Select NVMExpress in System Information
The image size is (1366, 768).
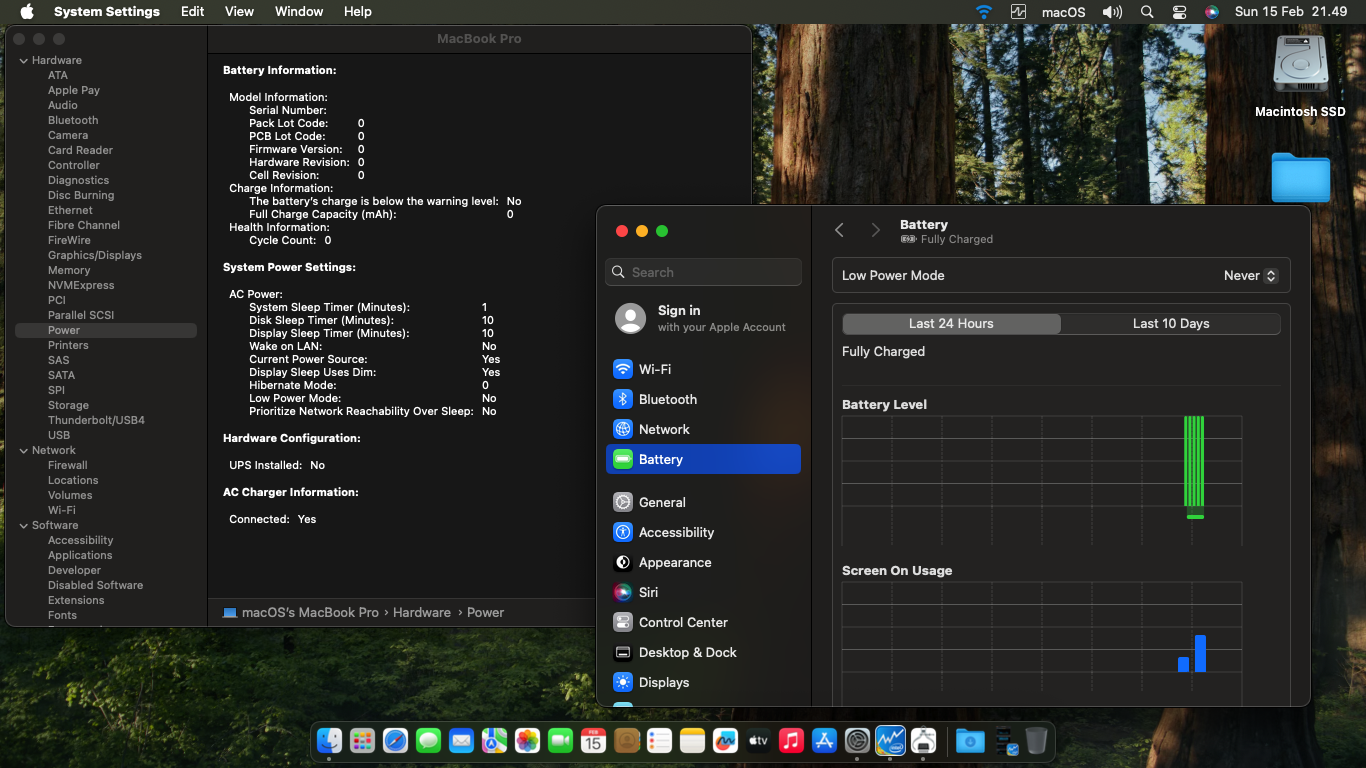(x=81, y=285)
